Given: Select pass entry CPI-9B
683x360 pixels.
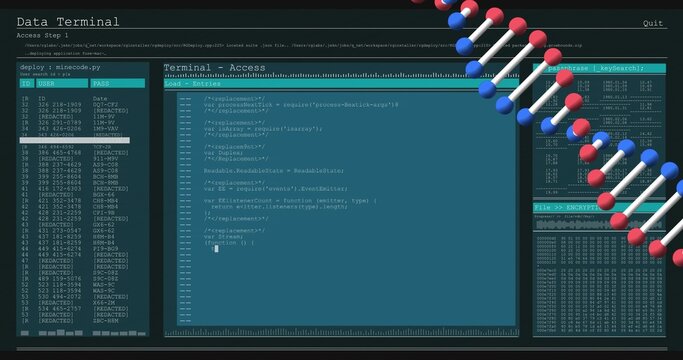Looking at the screenshot, I should point(103,213).
